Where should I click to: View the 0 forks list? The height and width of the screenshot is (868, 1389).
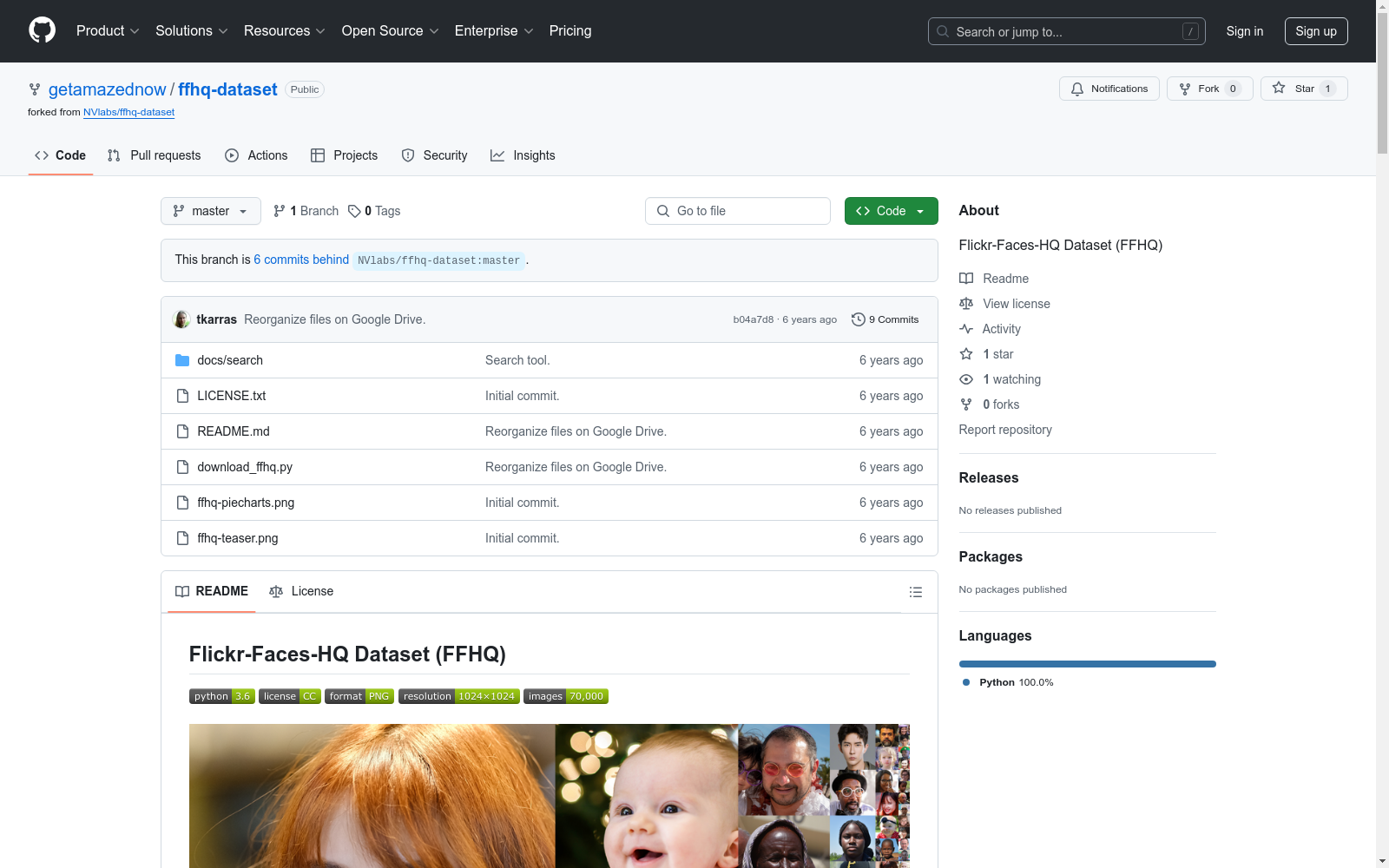[990, 404]
